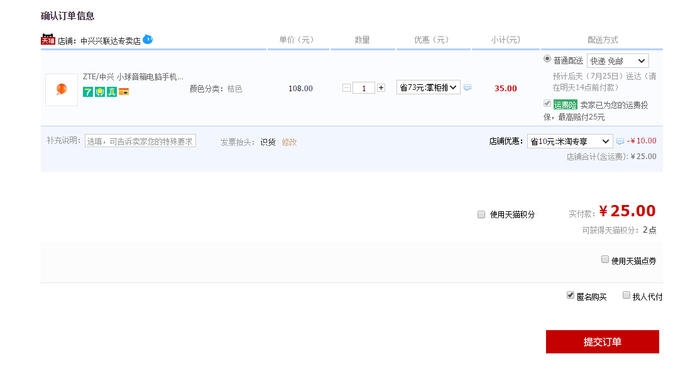This screenshot has height=371, width=700.
Task: Open the orange speaker product thumbnail
Action: (61, 89)
